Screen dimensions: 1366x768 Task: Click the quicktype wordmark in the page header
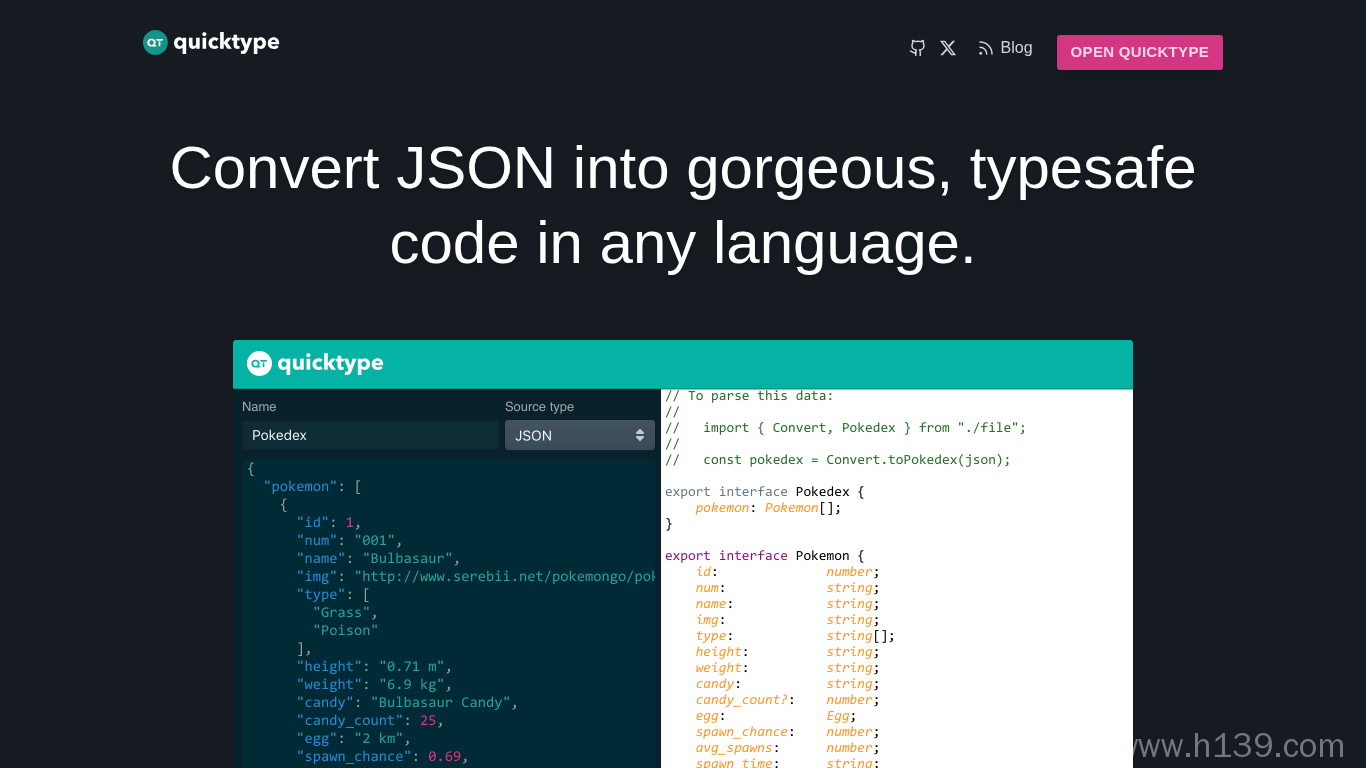226,42
